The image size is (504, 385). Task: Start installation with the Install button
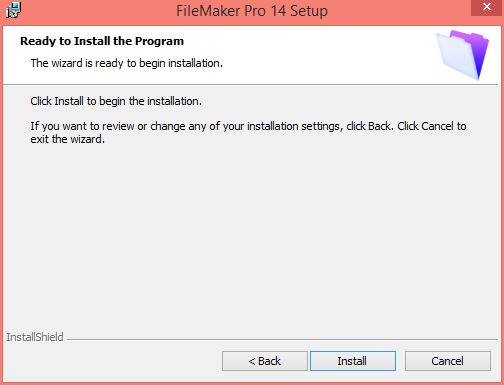pyautogui.click(x=353, y=361)
